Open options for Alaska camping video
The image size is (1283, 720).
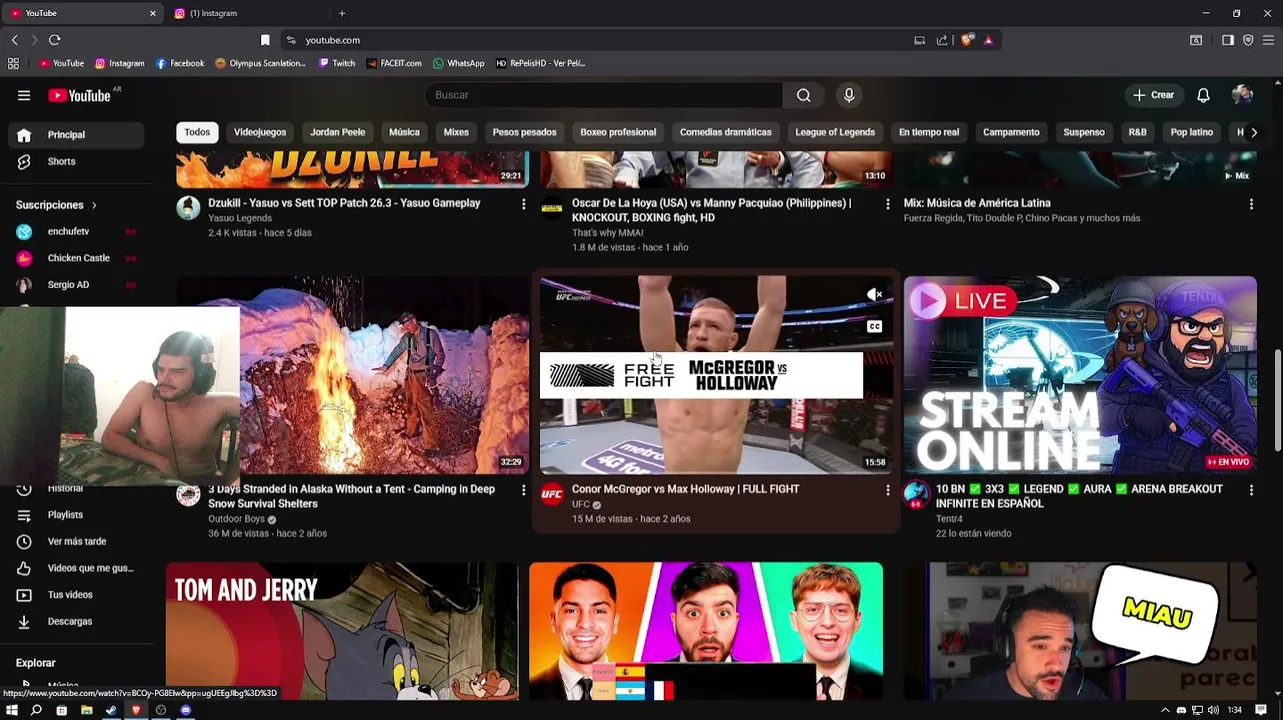pos(523,490)
